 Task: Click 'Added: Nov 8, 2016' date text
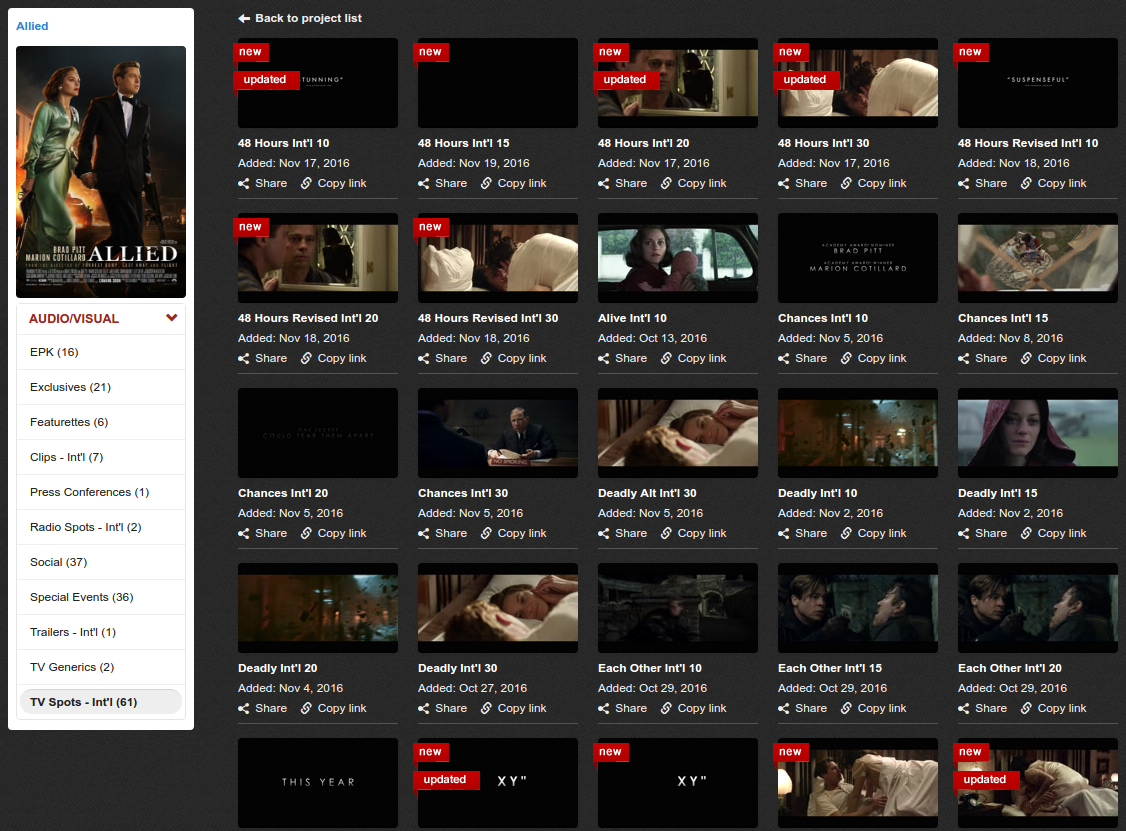click(1010, 338)
